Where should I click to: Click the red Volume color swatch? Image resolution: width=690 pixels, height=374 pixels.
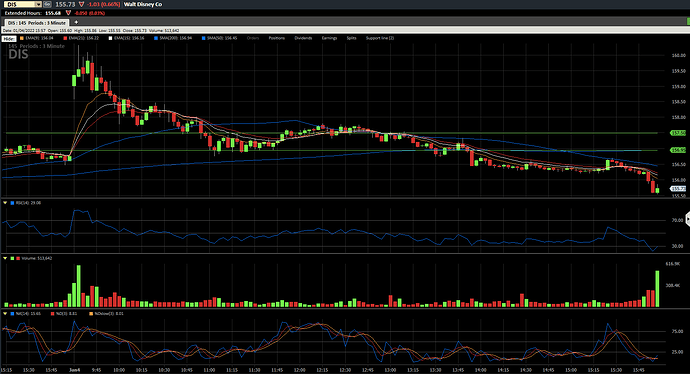click(18, 258)
